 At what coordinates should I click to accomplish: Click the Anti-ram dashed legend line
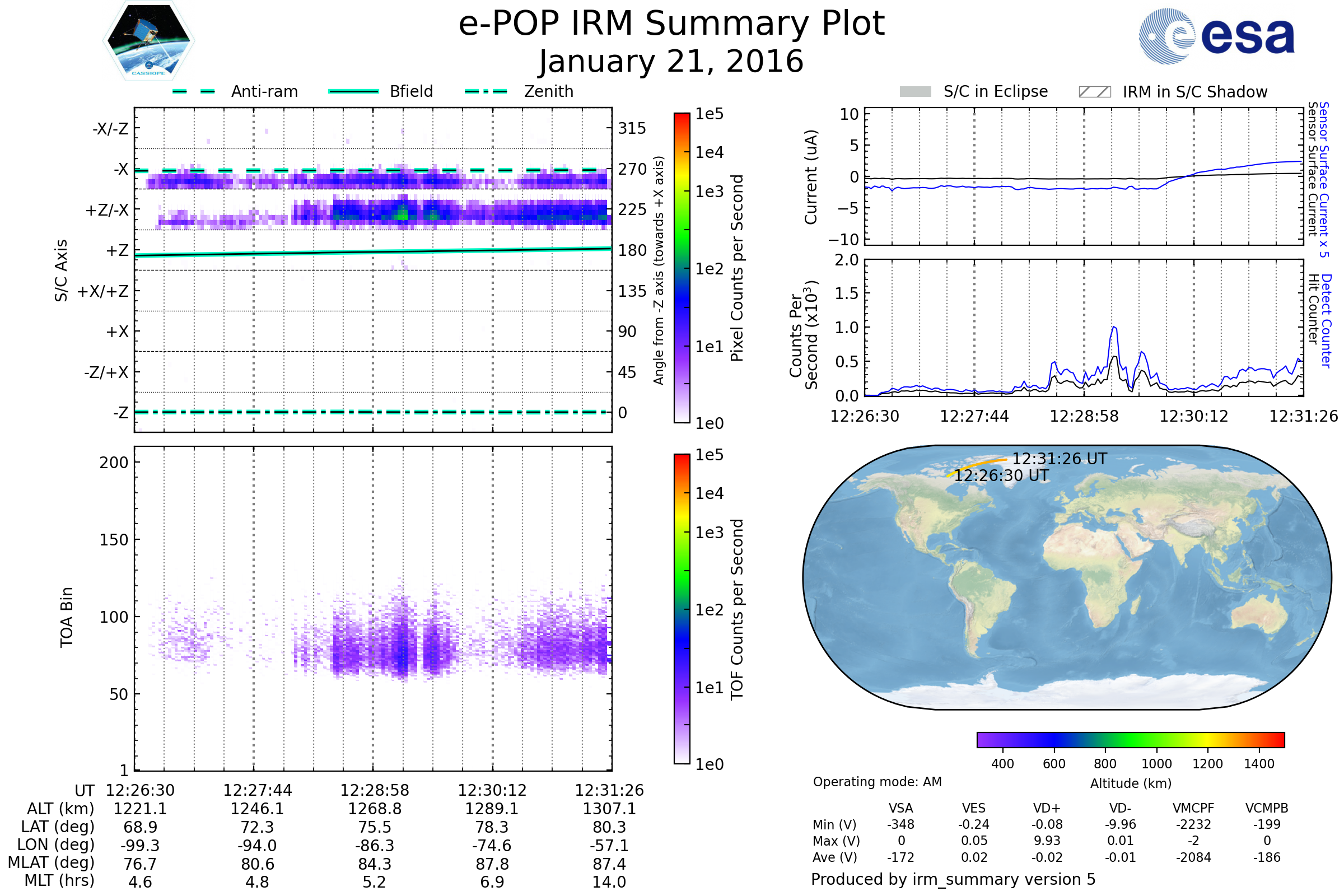tap(194, 91)
